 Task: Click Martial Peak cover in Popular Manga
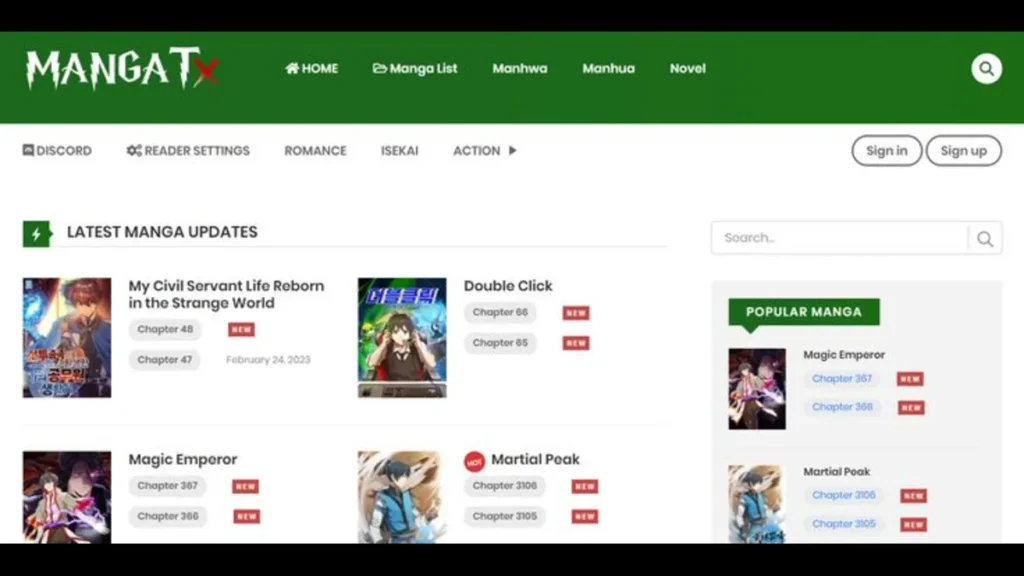(757, 504)
